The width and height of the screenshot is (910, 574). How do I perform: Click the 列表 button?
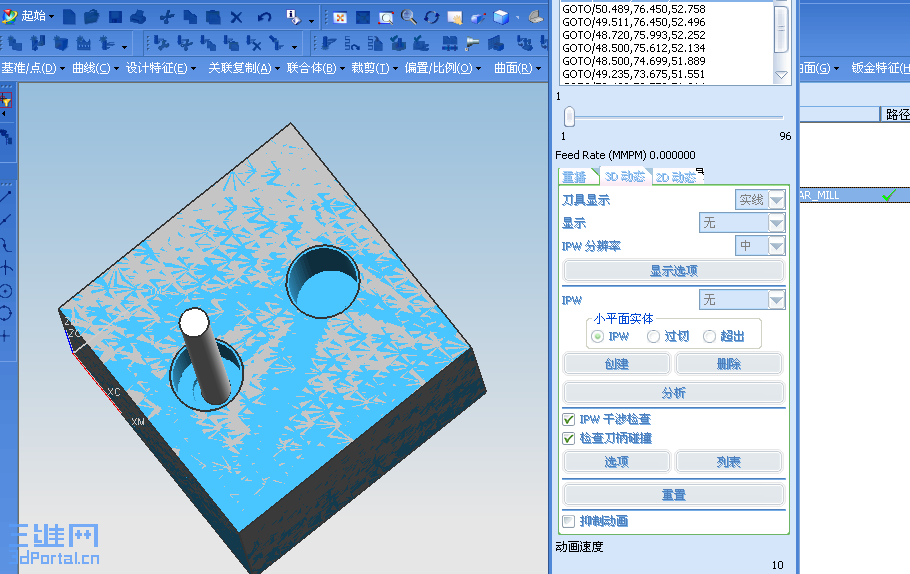coord(728,462)
